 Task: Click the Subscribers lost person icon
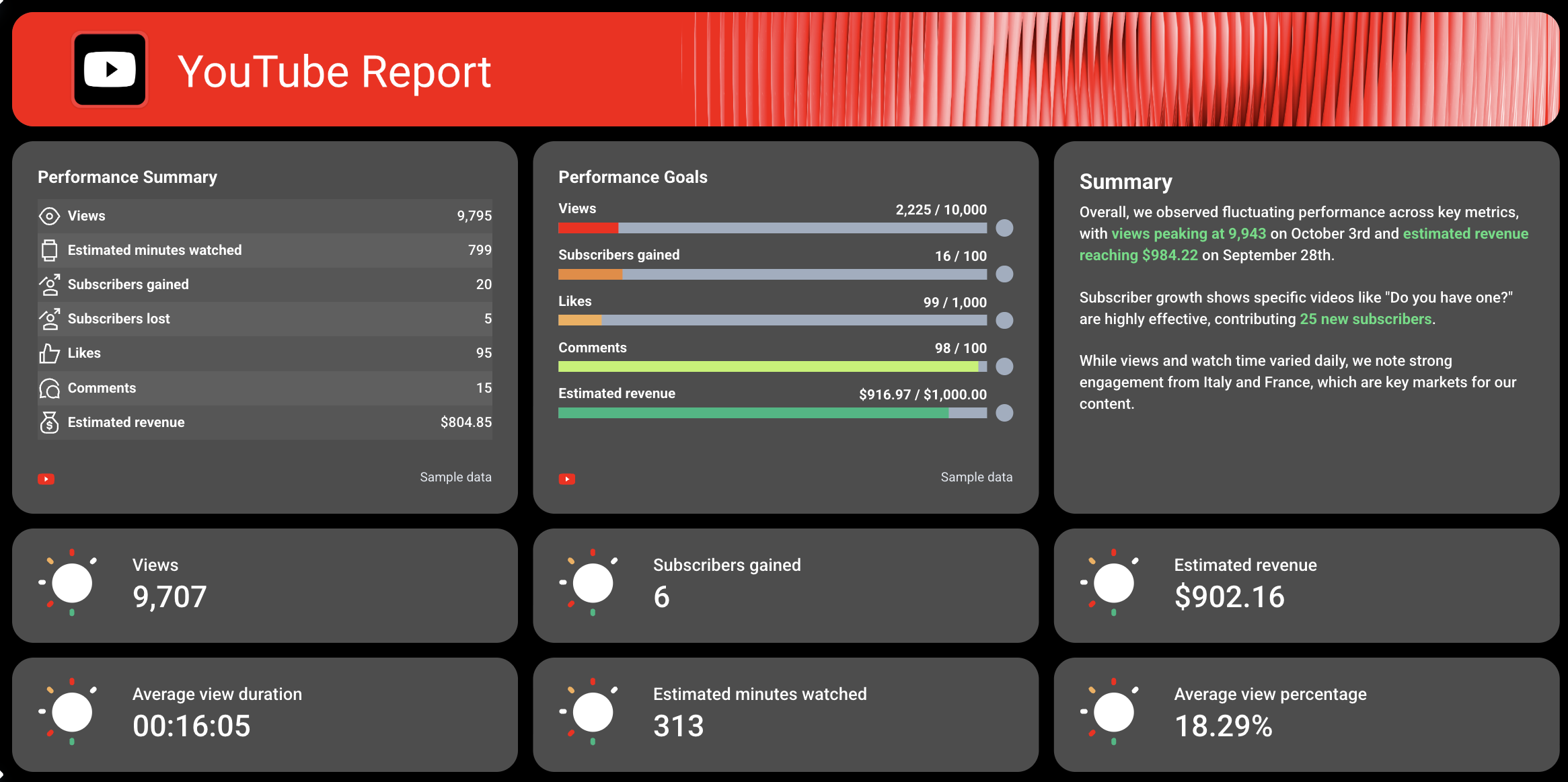pos(49,319)
